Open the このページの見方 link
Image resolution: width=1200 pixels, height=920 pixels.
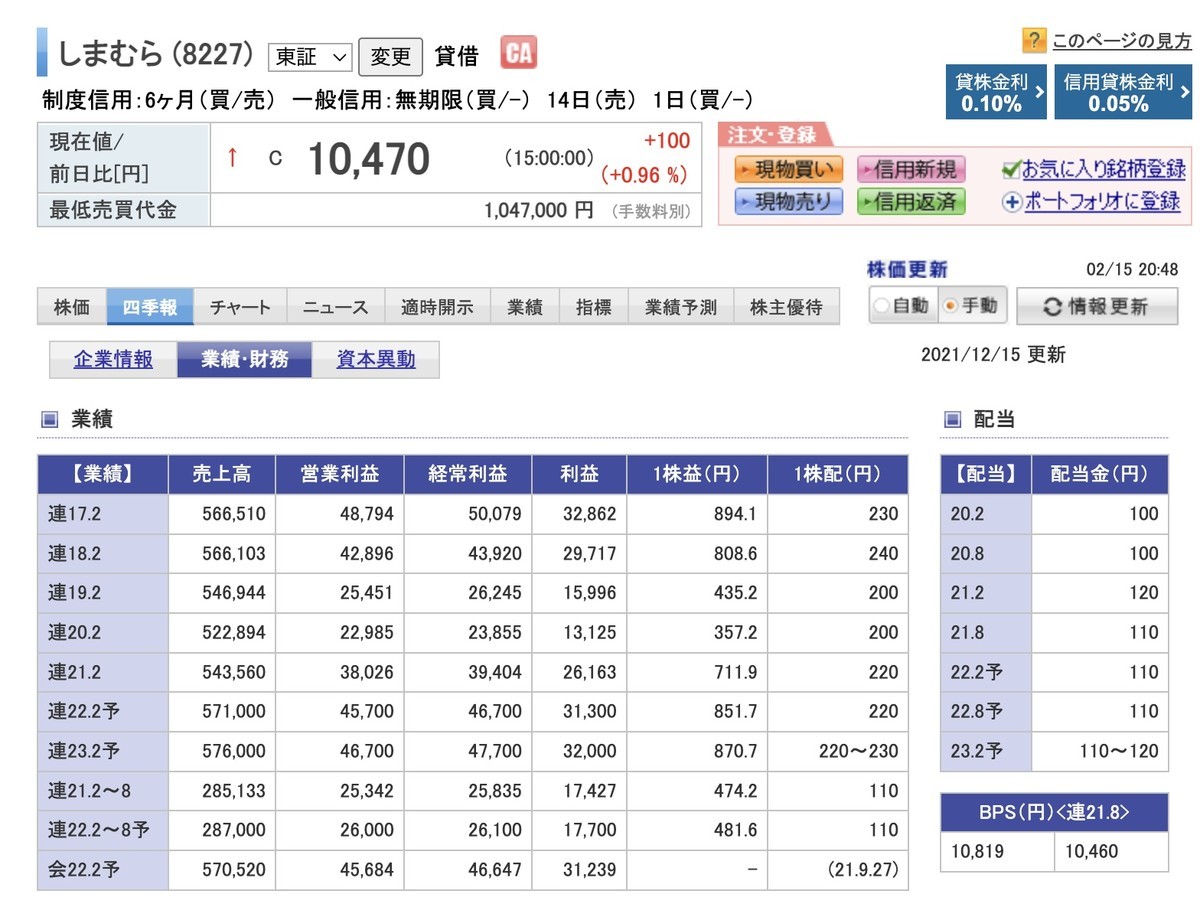1122,41
